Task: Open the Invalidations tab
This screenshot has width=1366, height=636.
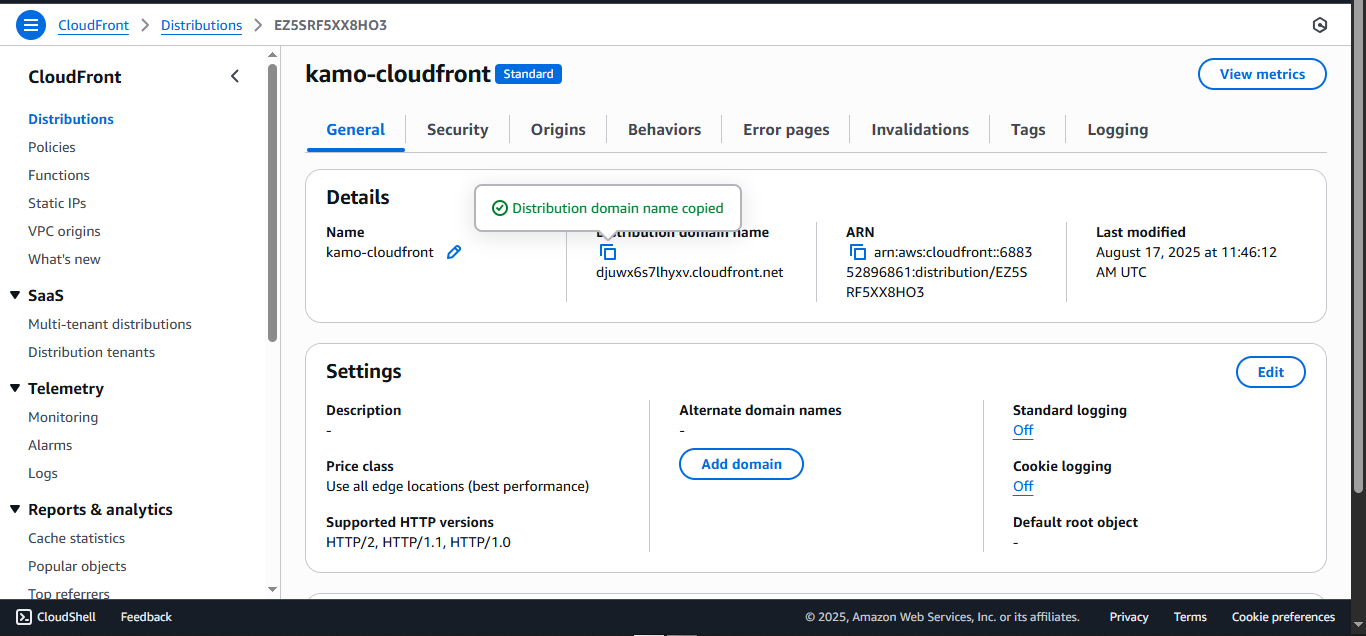Action: coord(919,129)
